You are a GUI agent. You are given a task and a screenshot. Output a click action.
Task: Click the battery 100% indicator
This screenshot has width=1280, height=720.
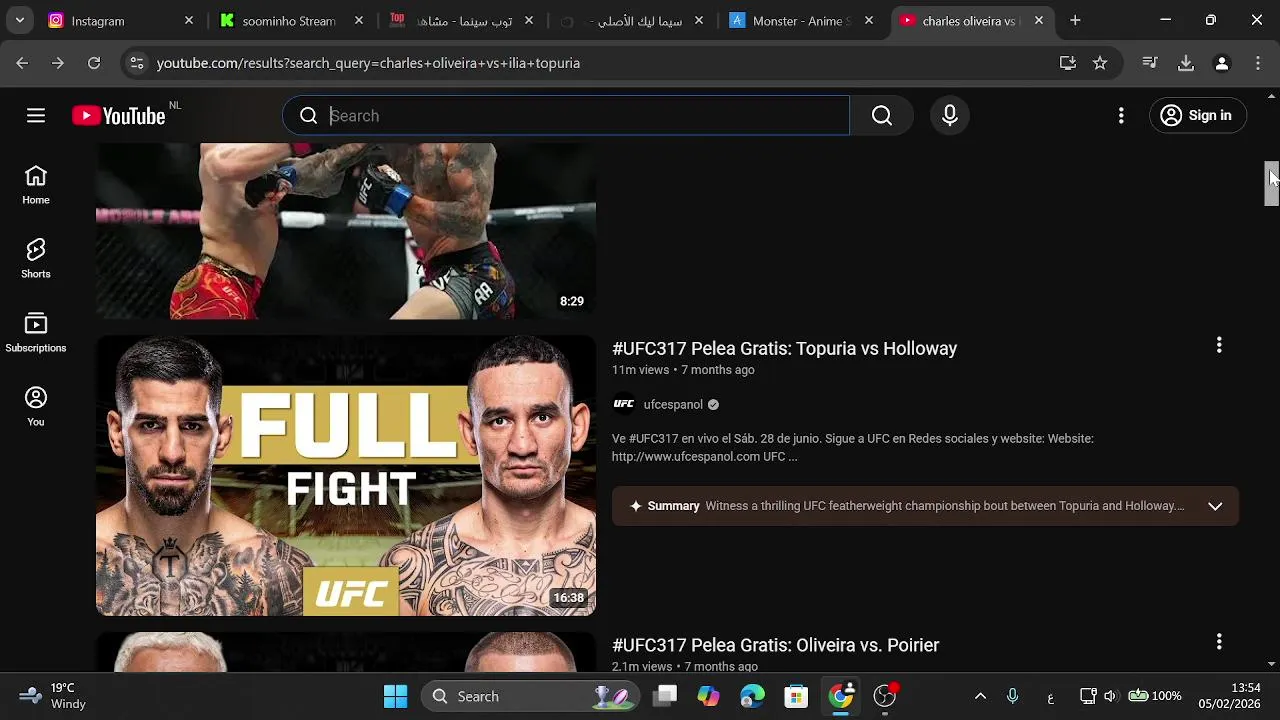click(1155, 696)
